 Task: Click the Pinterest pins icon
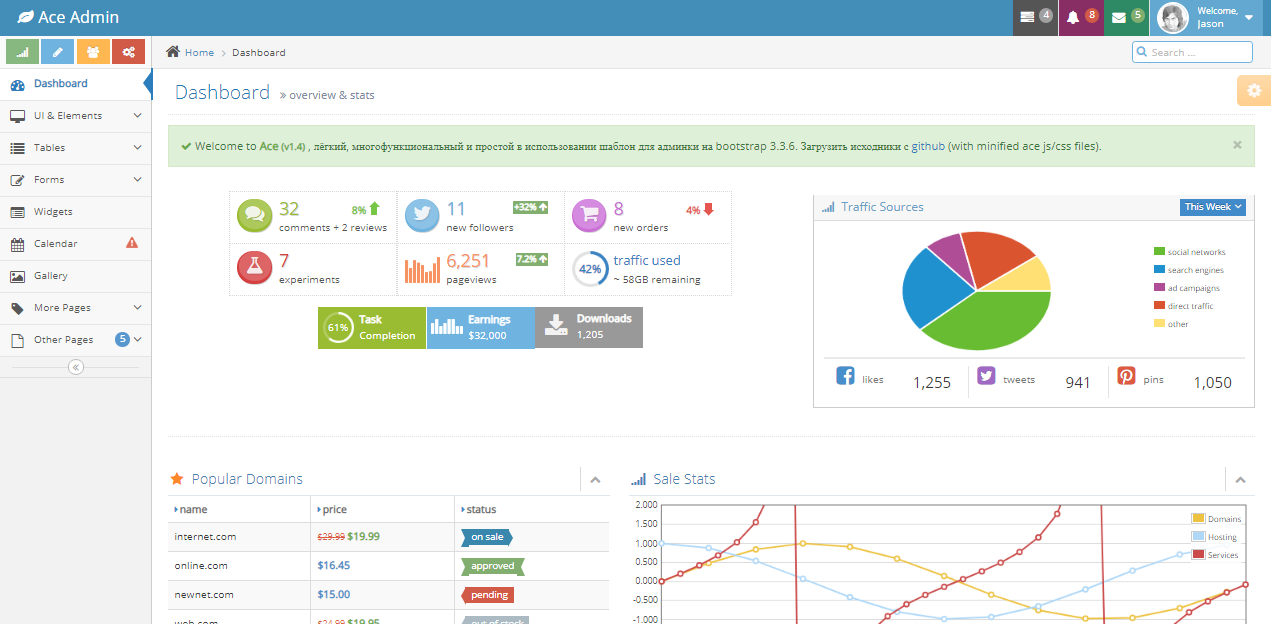[x=1127, y=376]
